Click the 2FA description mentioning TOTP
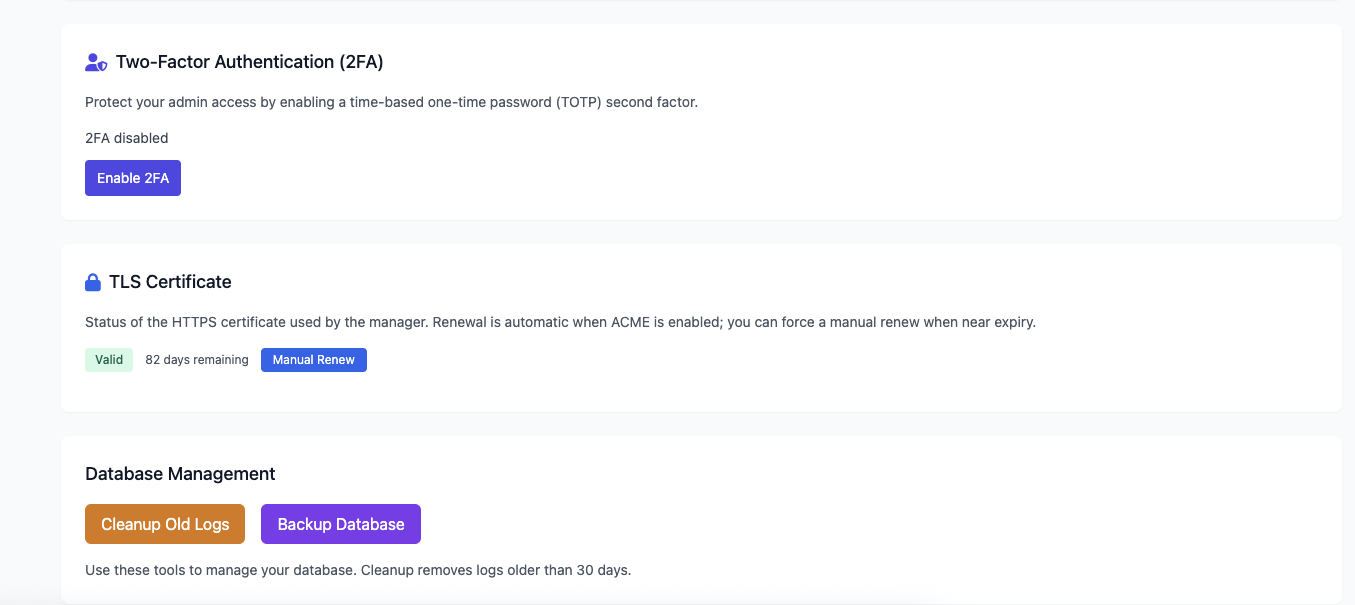This screenshot has height=605, width=1355. [x=391, y=102]
